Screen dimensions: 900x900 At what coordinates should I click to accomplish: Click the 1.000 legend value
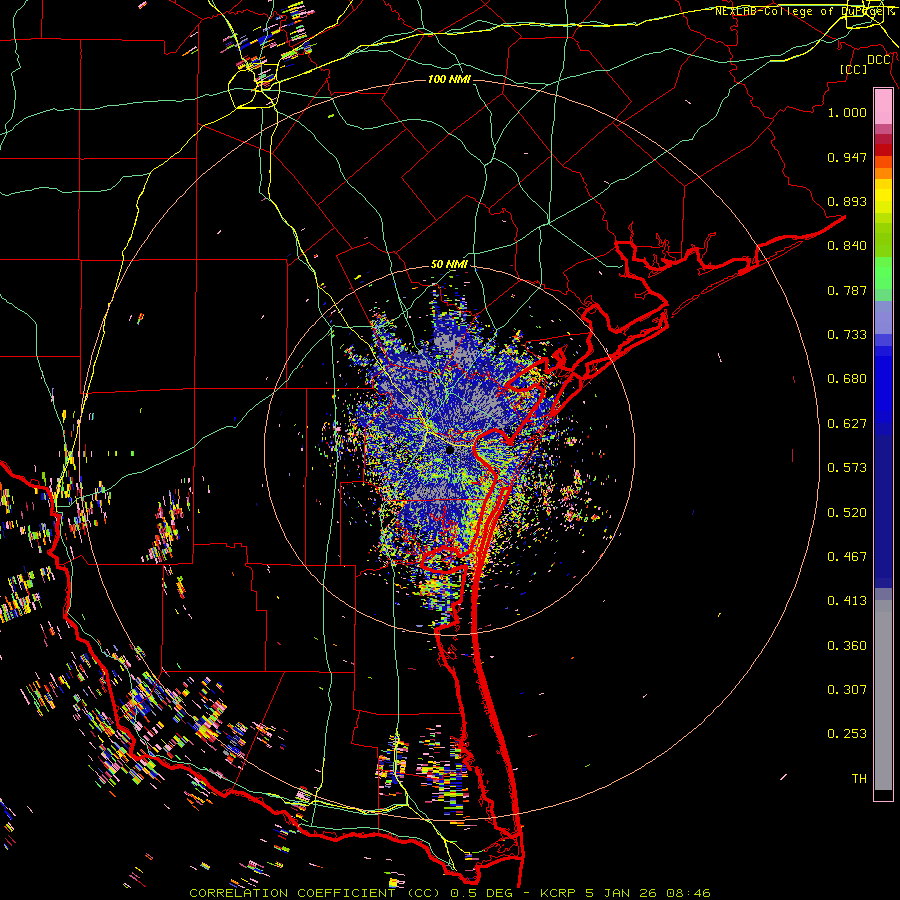click(847, 112)
